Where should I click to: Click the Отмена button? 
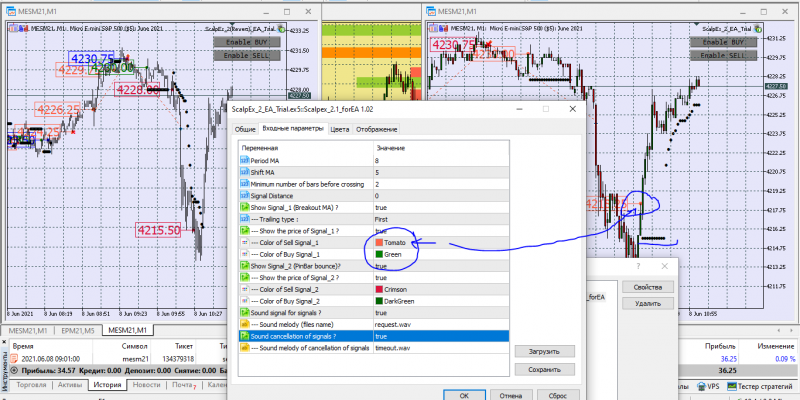pos(511,395)
